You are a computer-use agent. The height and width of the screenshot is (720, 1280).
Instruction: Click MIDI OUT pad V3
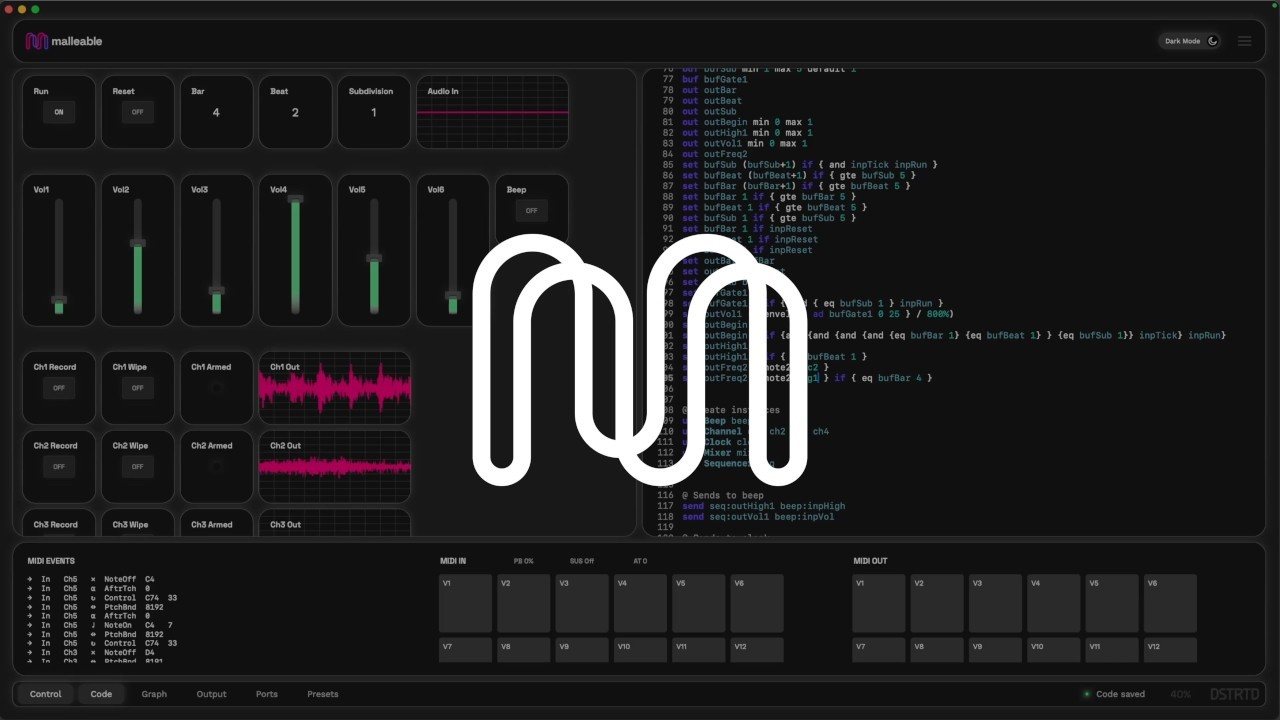[x=996, y=603]
